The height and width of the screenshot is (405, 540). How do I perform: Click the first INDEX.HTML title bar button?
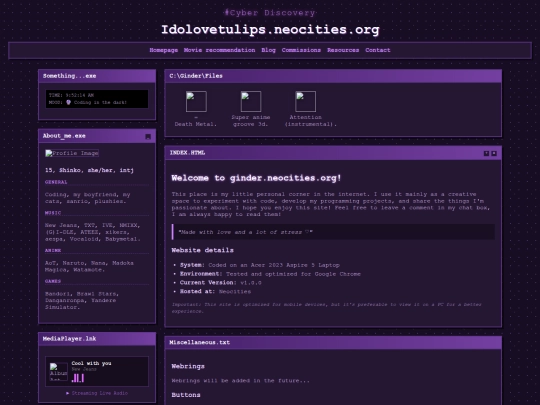click(x=486, y=153)
